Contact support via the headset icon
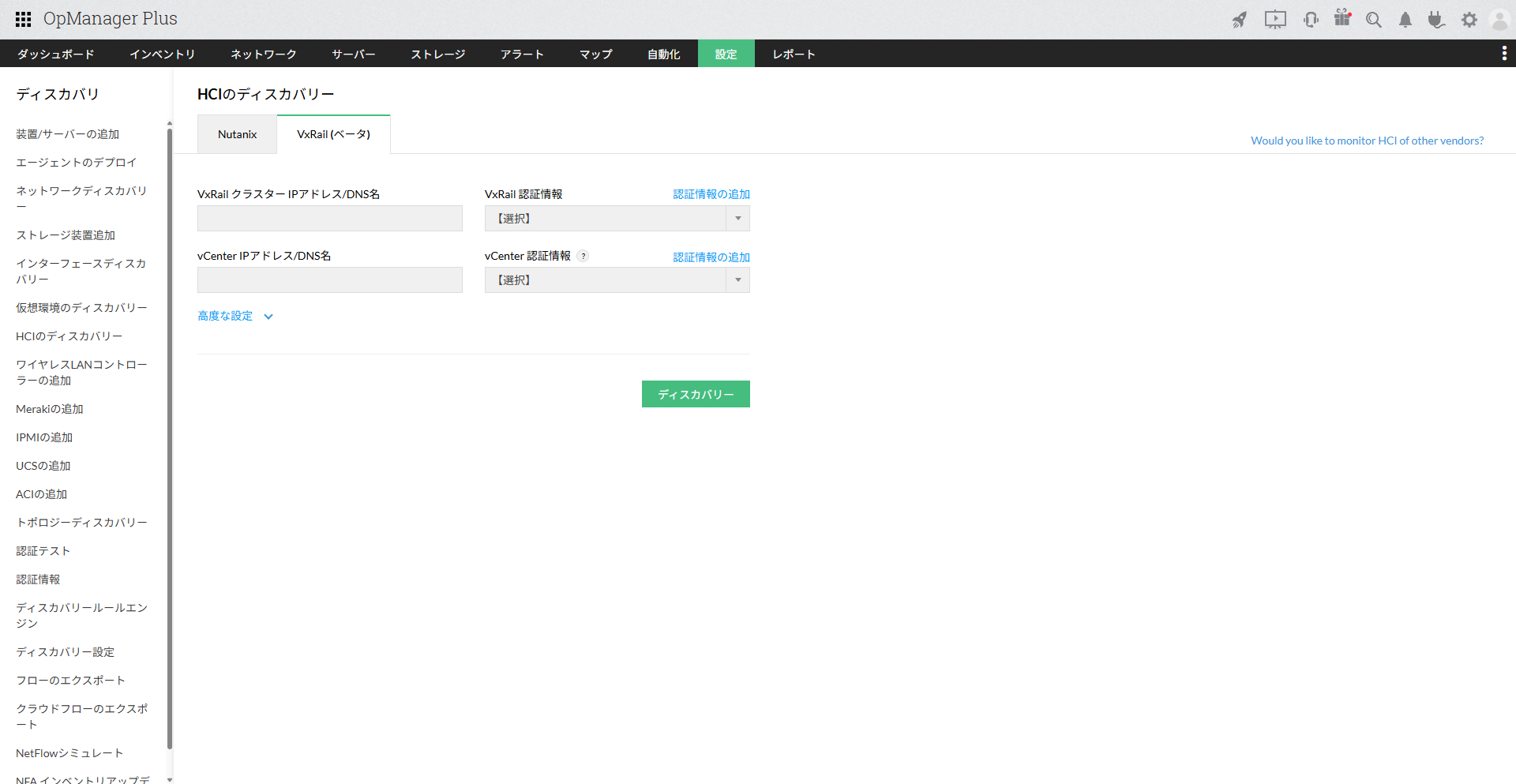 (1311, 20)
